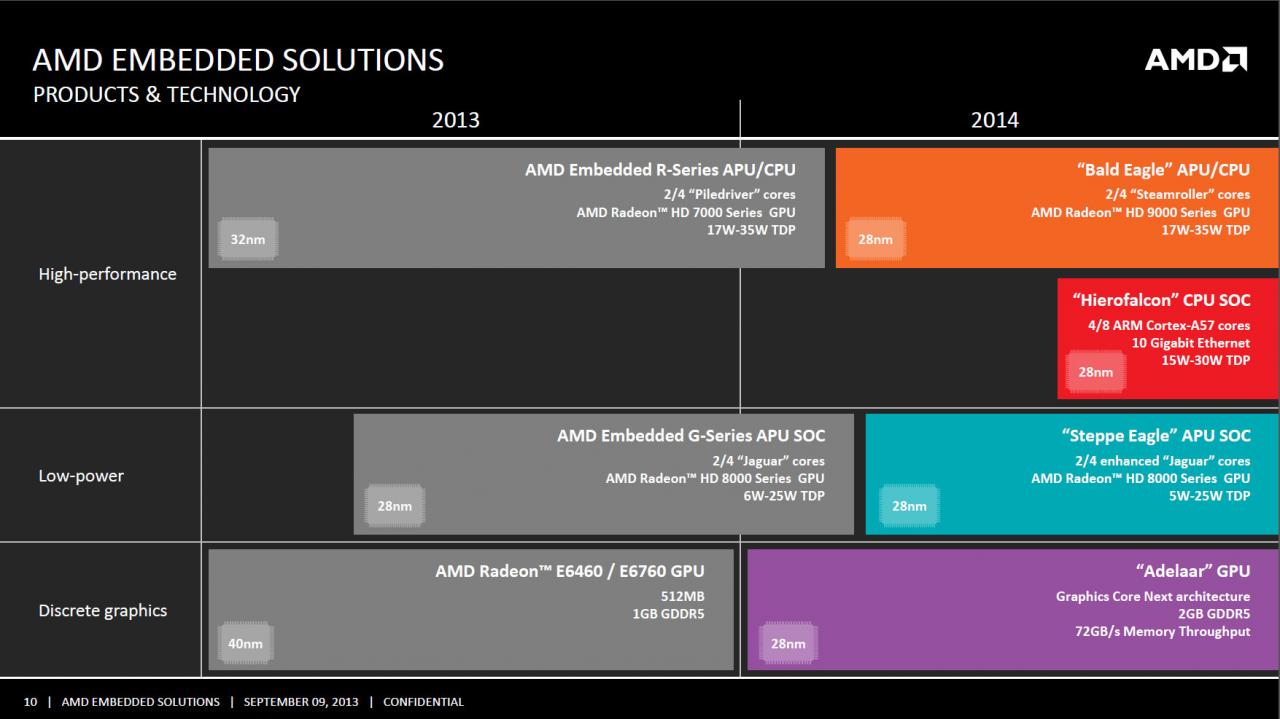Click AMD Radeon HD 7000 Series GPU text

[686, 212]
